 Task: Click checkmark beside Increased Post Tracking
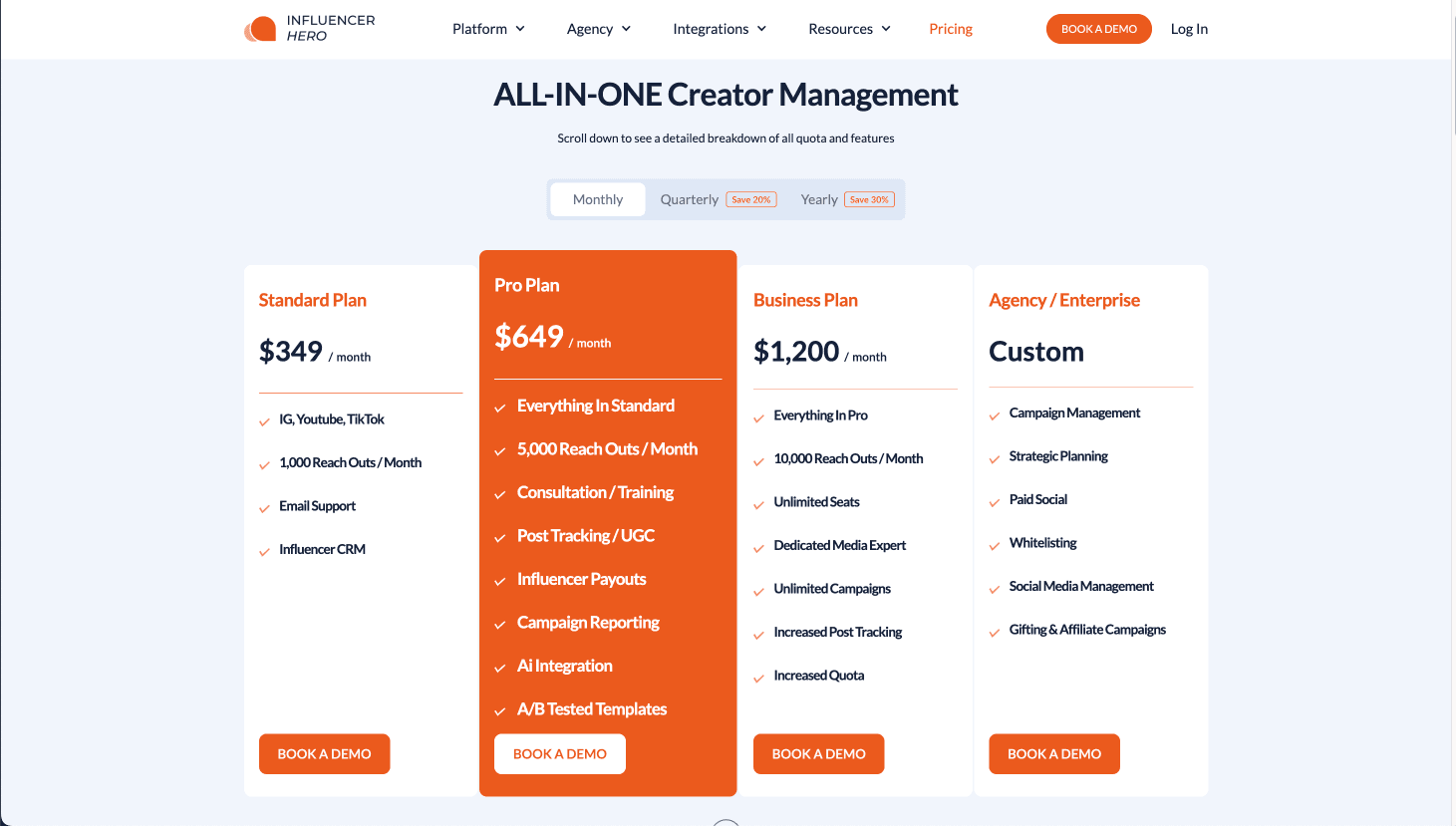(758, 635)
